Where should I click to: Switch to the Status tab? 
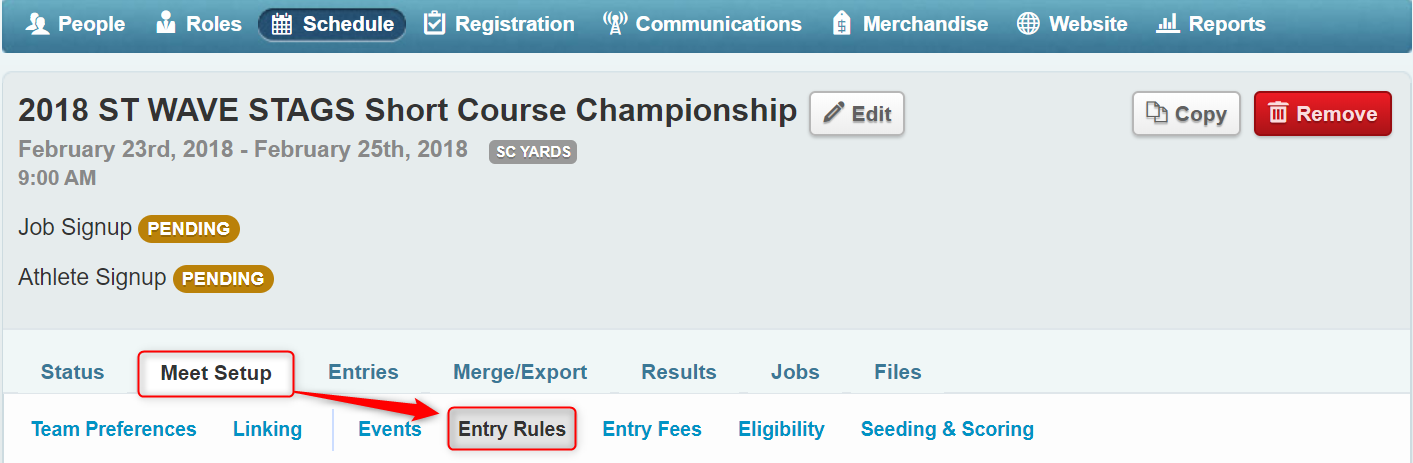[x=73, y=372]
